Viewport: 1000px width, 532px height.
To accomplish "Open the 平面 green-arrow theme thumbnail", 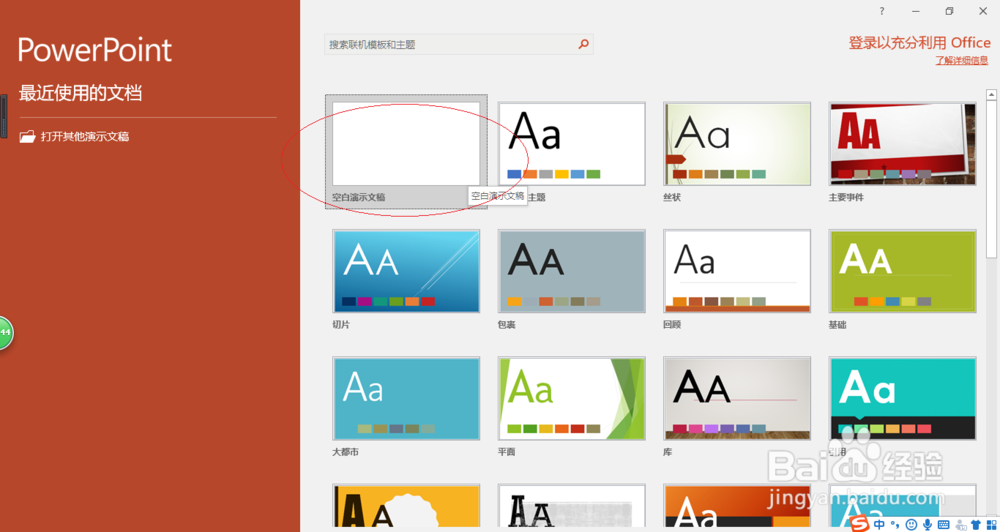I will click(x=571, y=399).
